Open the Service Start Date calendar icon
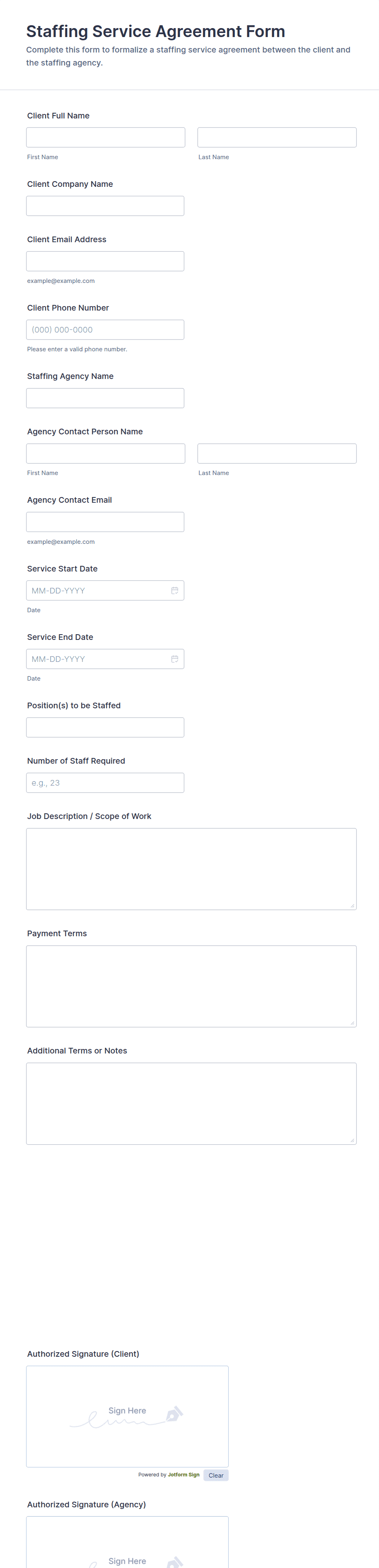This screenshot has width=379, height=1568. pos(174,590)
